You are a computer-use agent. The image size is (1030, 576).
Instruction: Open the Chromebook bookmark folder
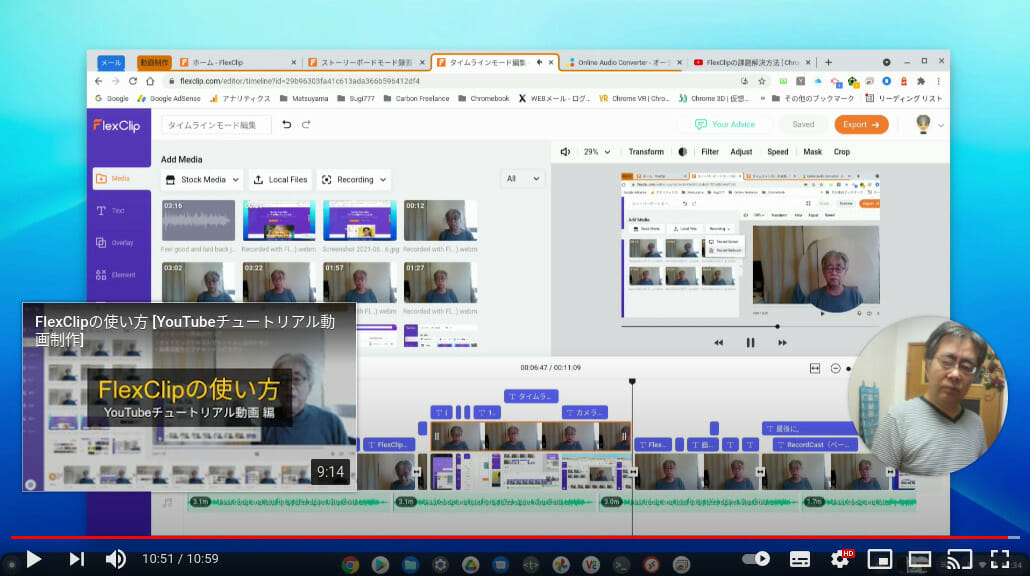click(x=483, y=99)
